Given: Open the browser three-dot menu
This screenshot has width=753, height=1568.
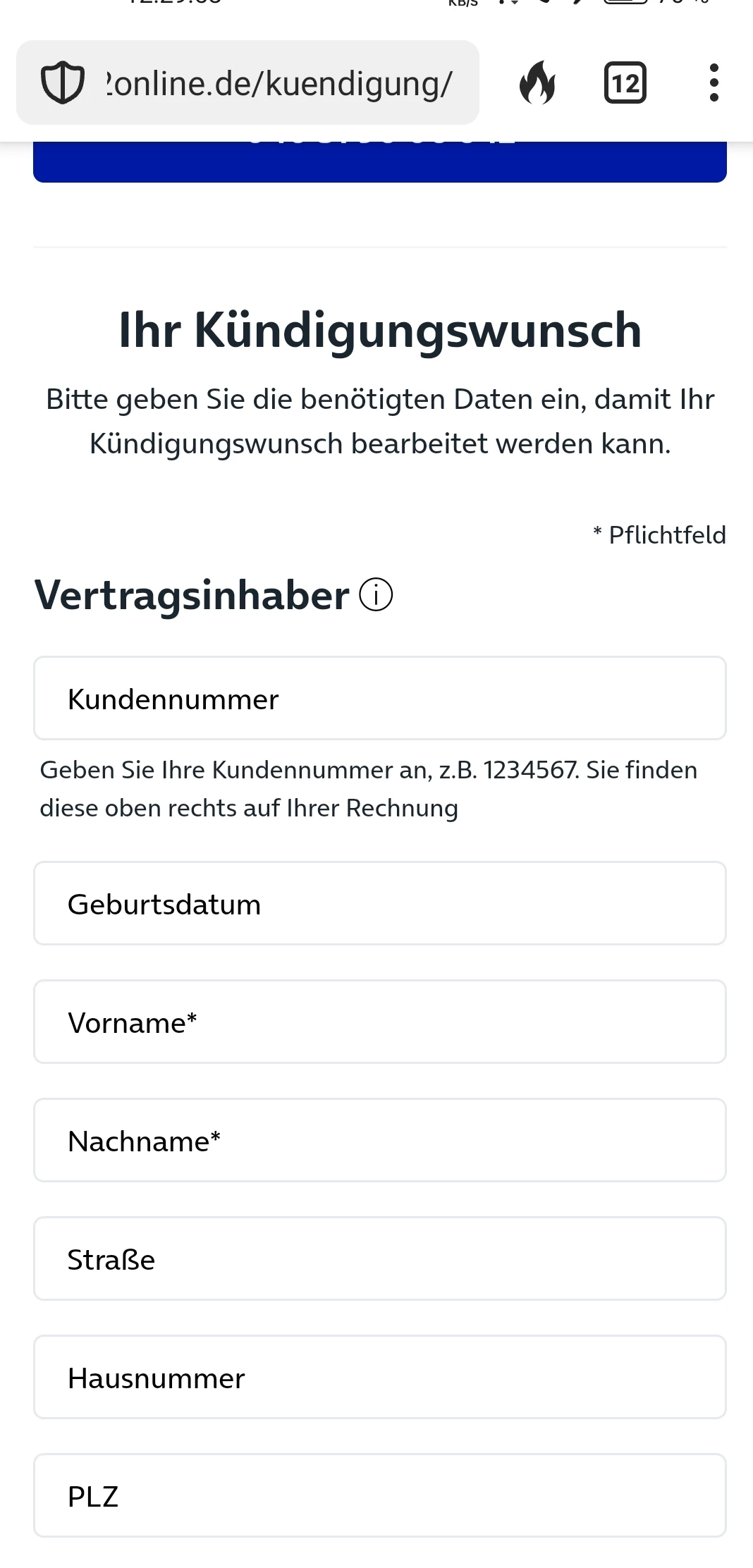Looking at the screenshot, I should [x=714, y=83].
